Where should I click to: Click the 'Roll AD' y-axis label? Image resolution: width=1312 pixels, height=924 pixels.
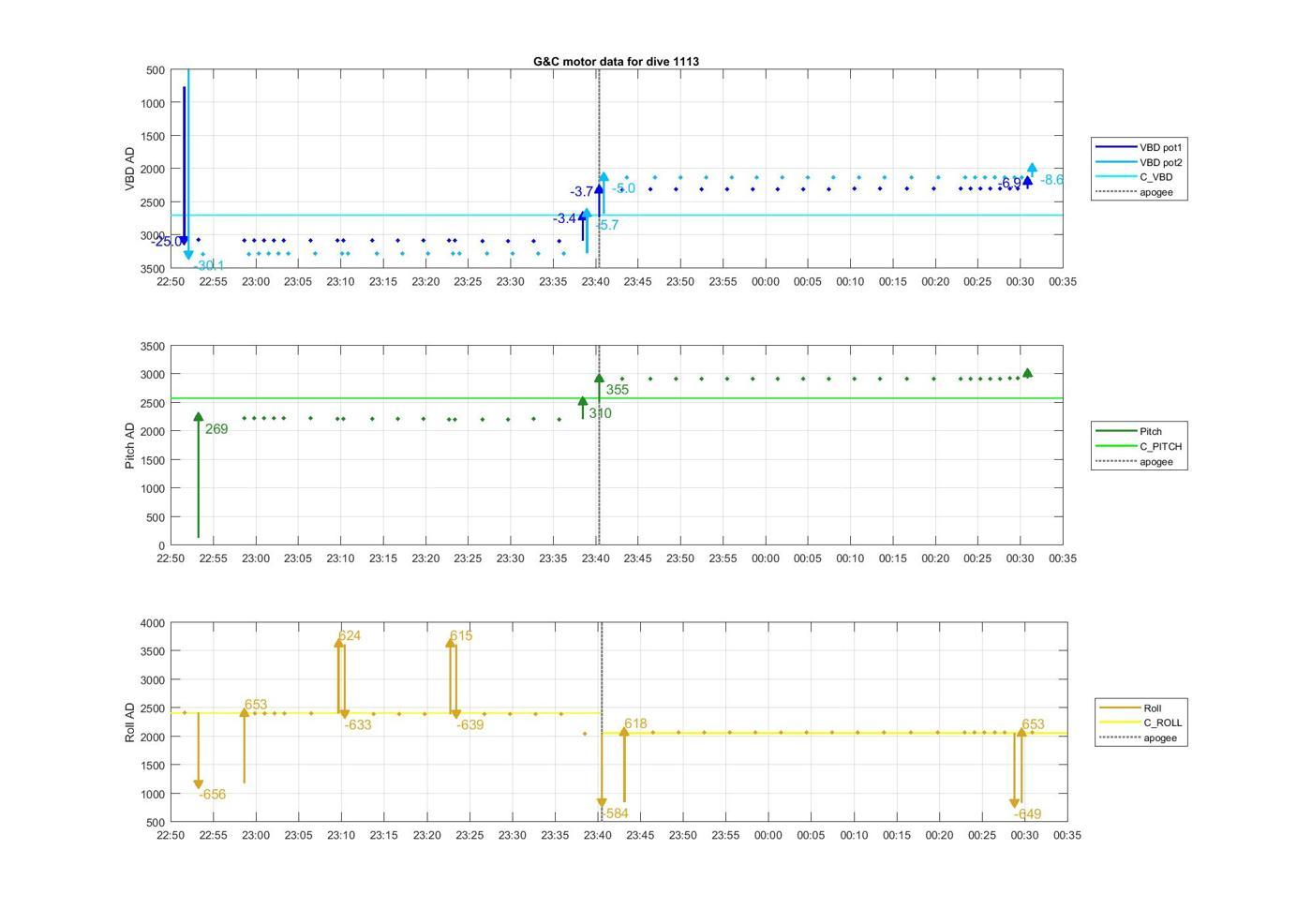point(130,722)
